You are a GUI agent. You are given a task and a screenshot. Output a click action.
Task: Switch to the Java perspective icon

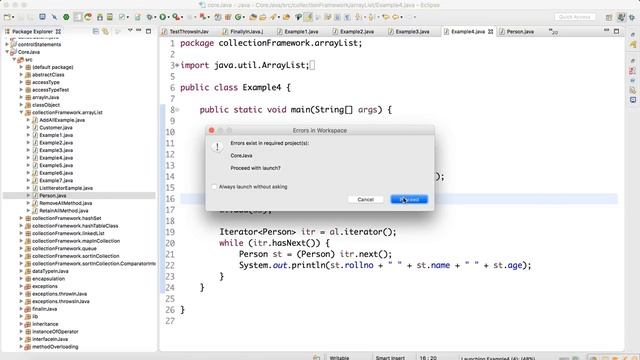point(621,17)
